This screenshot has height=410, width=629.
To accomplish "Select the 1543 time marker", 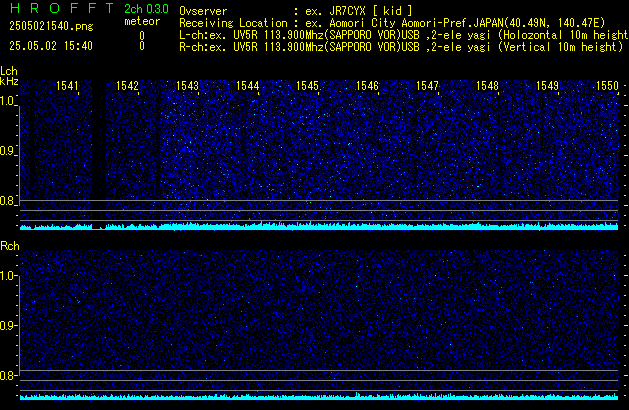I will click(x=187, y=86).
